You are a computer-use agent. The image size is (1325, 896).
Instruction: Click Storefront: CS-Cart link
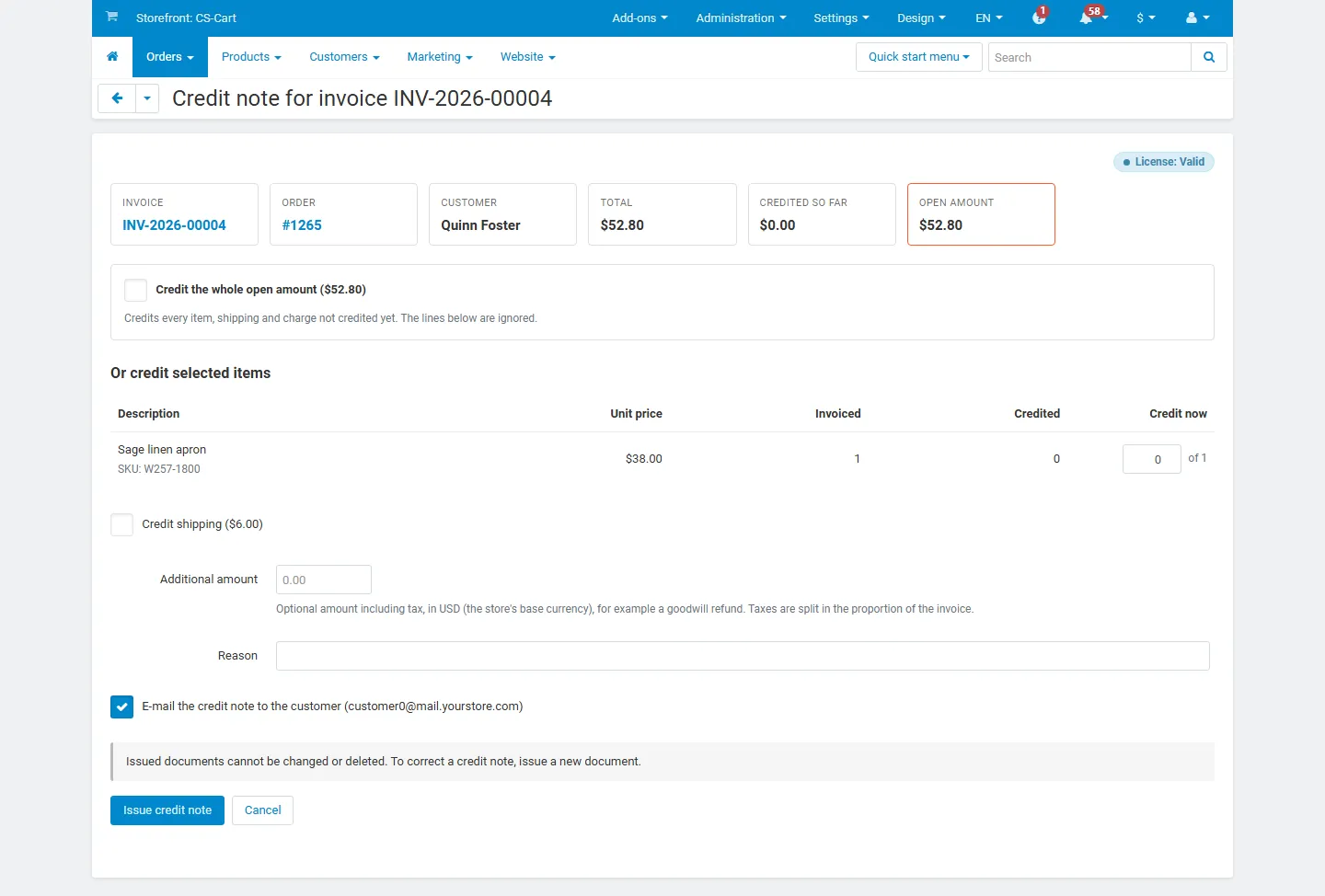pos(186,18)
